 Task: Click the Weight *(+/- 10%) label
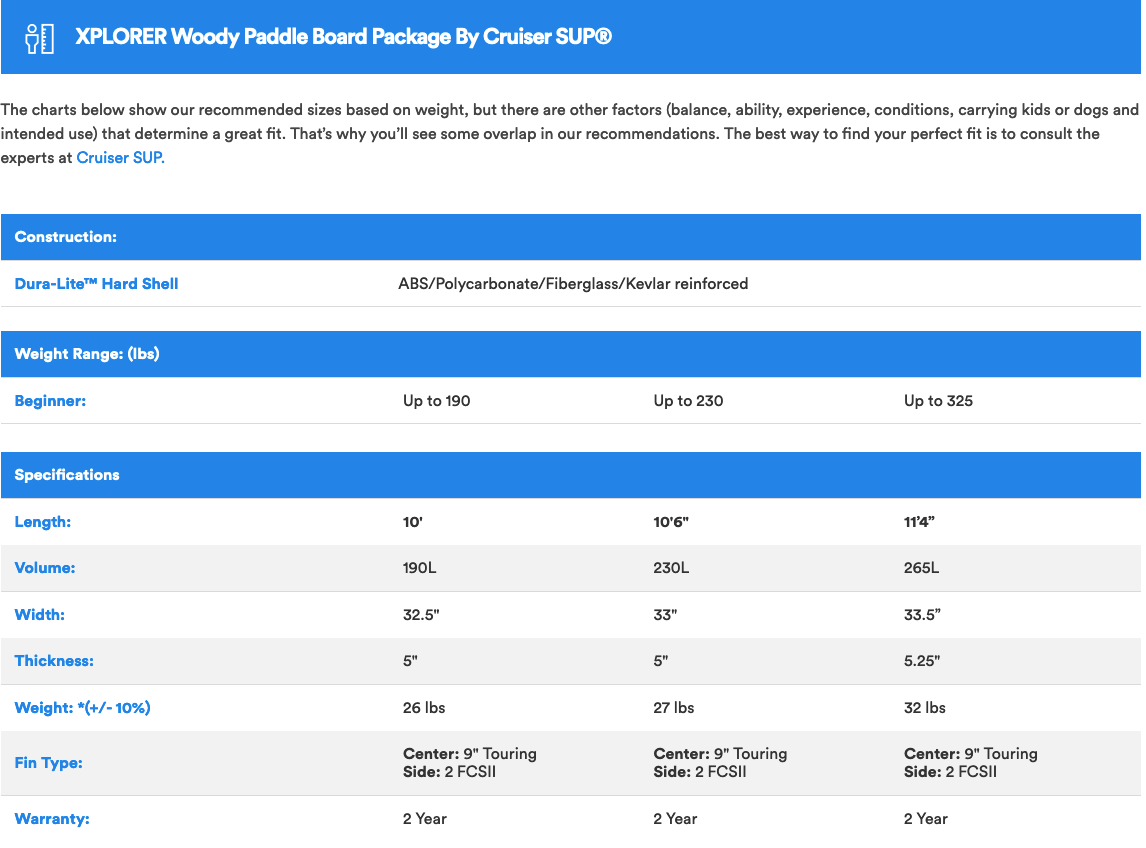tap(82, 708)
